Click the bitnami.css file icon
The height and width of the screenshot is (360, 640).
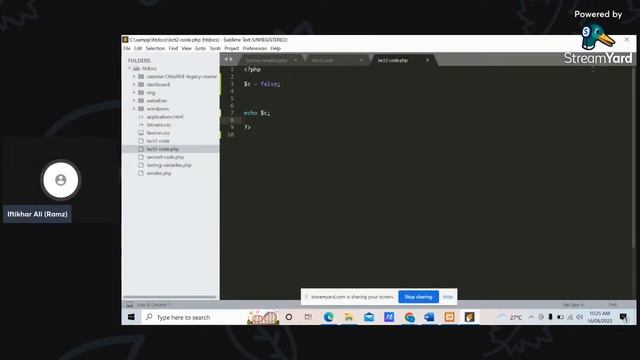coord(141,125)
